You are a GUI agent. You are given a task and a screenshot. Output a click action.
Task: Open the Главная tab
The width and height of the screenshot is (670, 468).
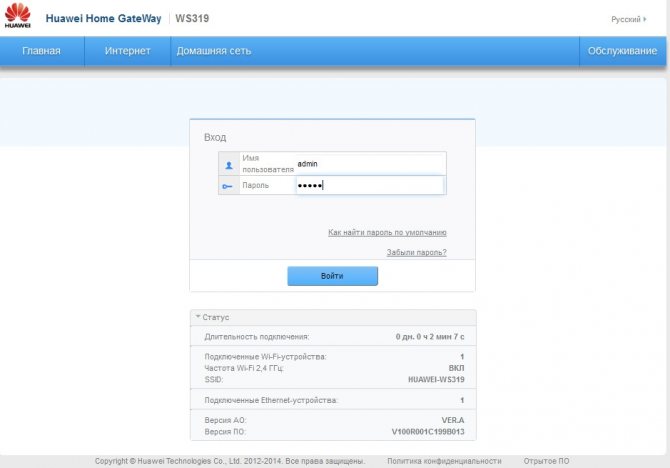click(41, 51)
